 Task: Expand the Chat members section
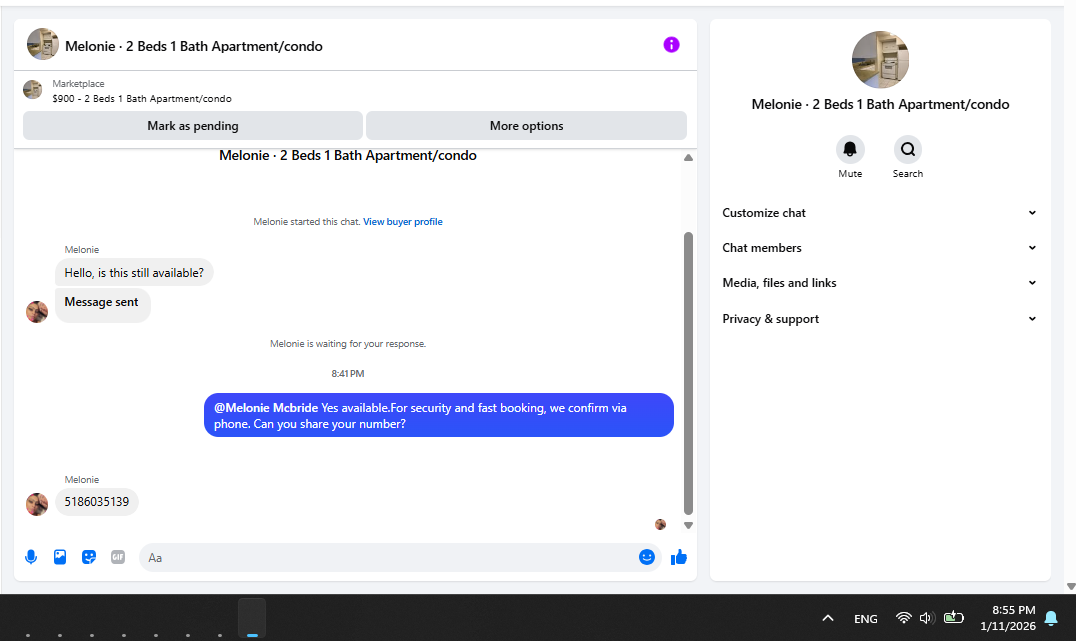(x=879, y=248)
